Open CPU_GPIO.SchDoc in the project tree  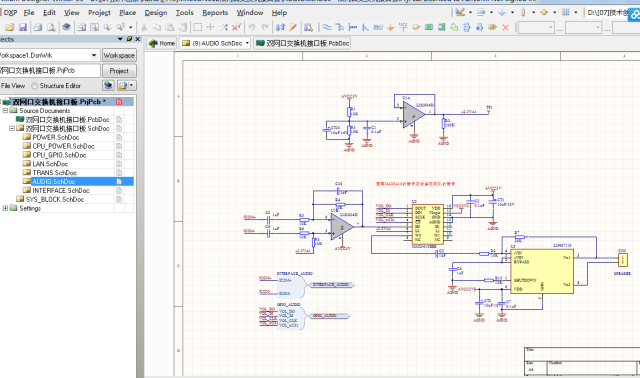click(60, 155)
